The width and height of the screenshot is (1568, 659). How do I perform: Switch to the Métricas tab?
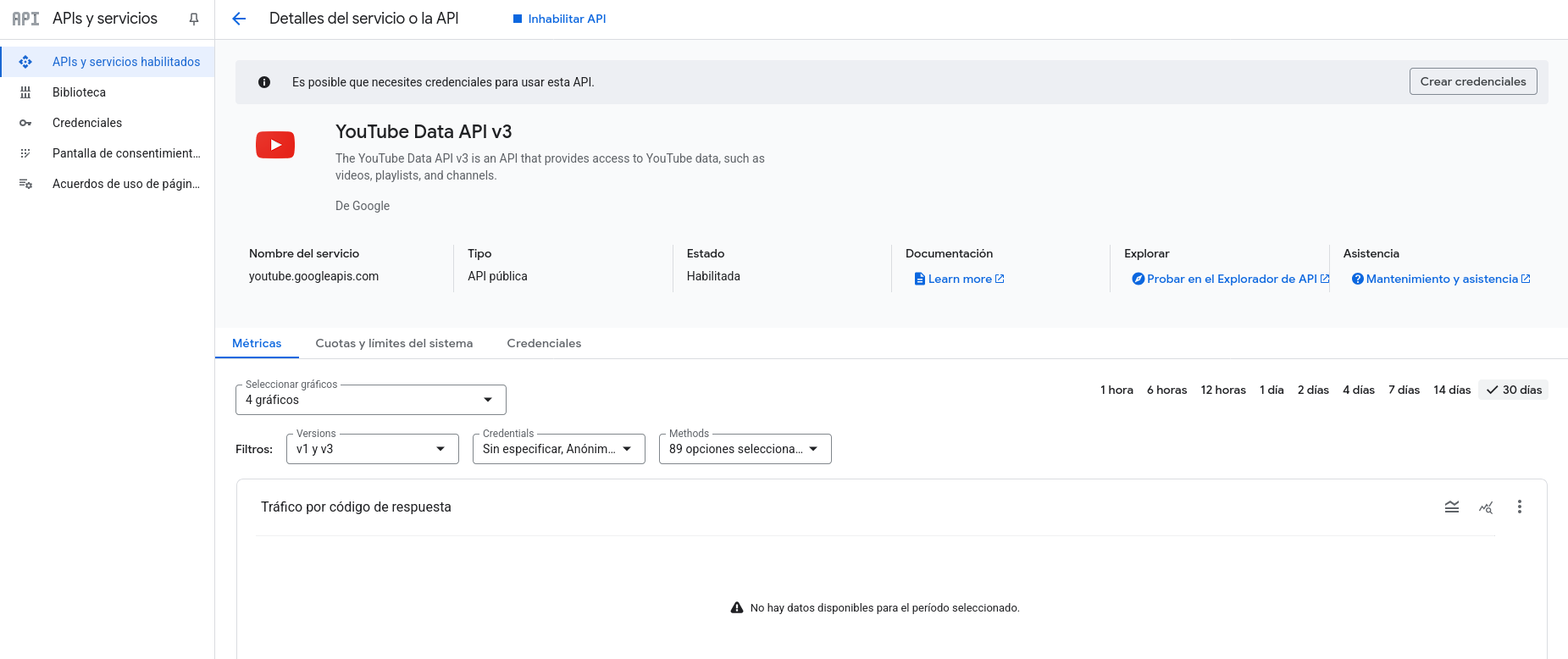(257, 343)
